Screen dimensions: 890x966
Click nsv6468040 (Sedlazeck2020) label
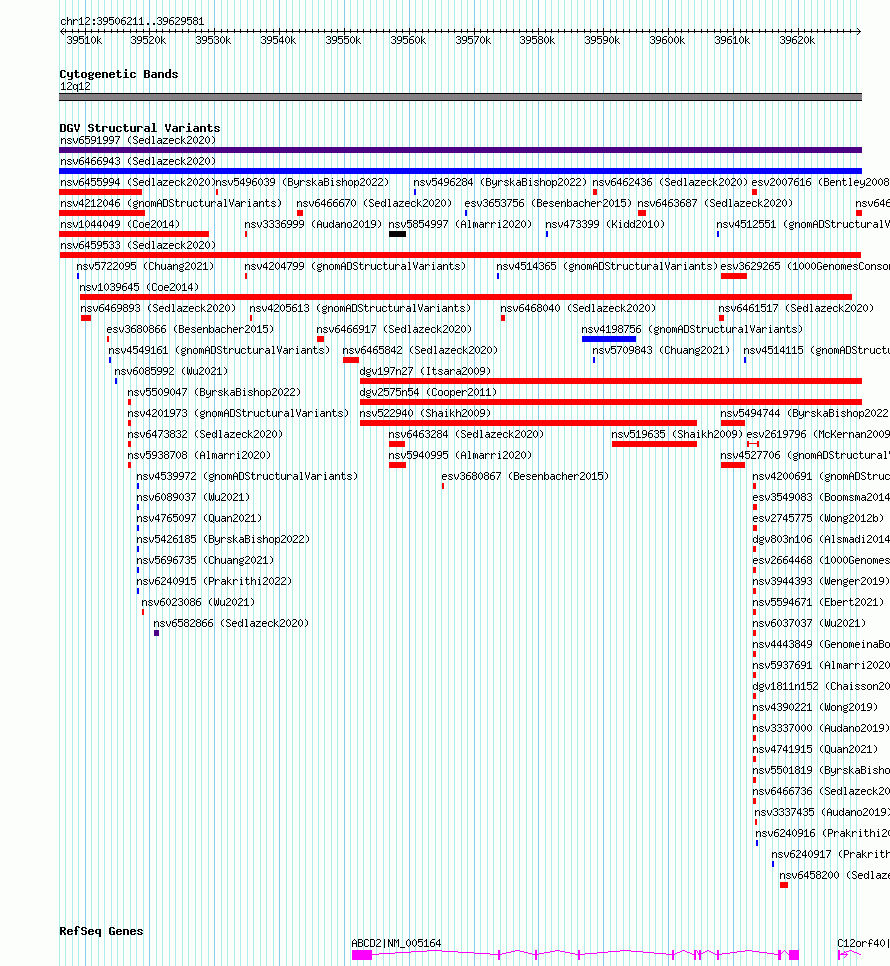pos(578,308)
